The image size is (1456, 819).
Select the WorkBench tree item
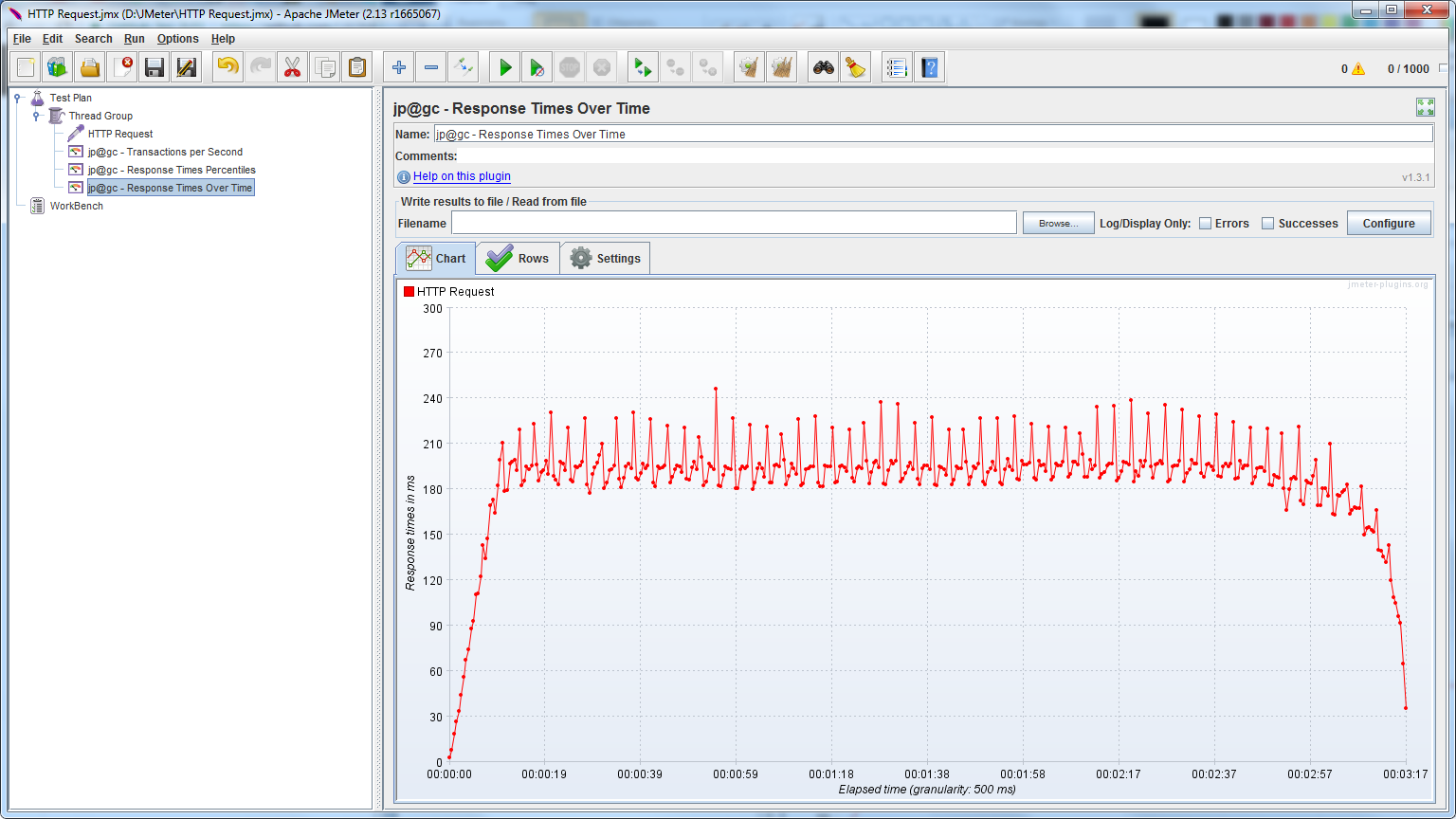tap(76, 206)
